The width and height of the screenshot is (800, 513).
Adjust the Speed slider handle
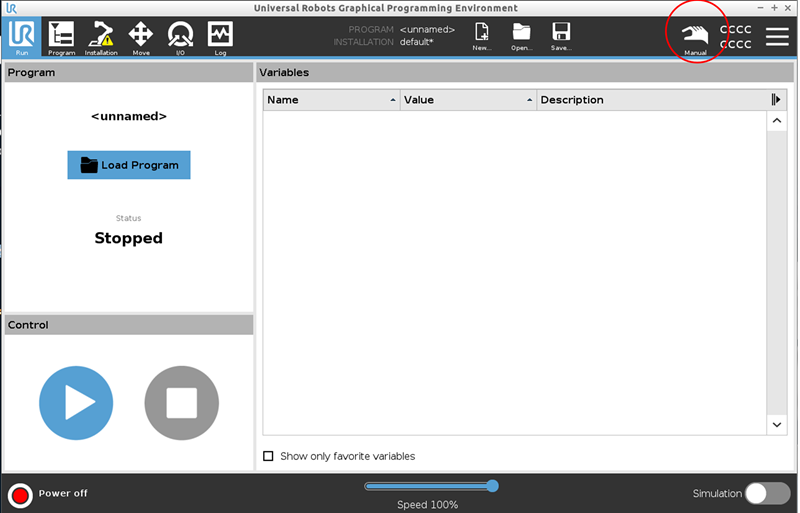click(492, 486)
